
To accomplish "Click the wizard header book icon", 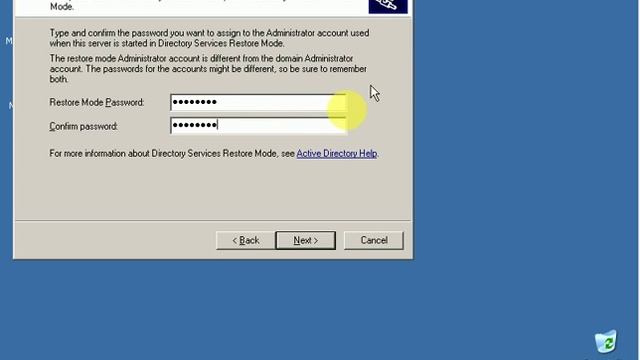I will [x=388, y=6].
